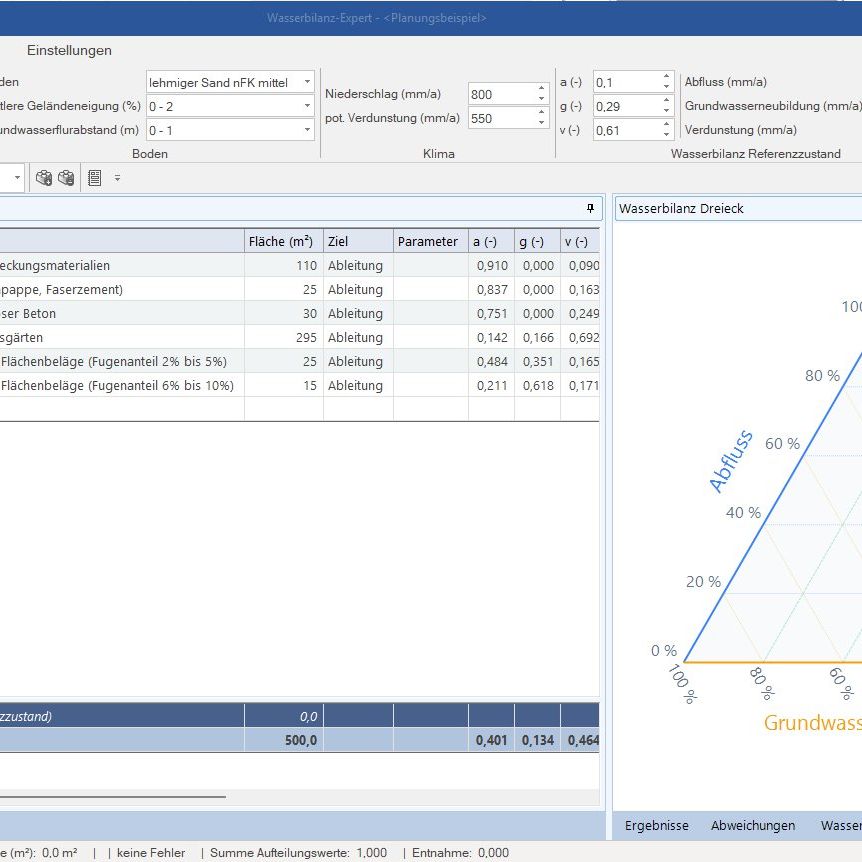This screenshot has height=862, width=862.
Task: Open the toolbar overflow options arrow
Action: [x=117, y=178]
